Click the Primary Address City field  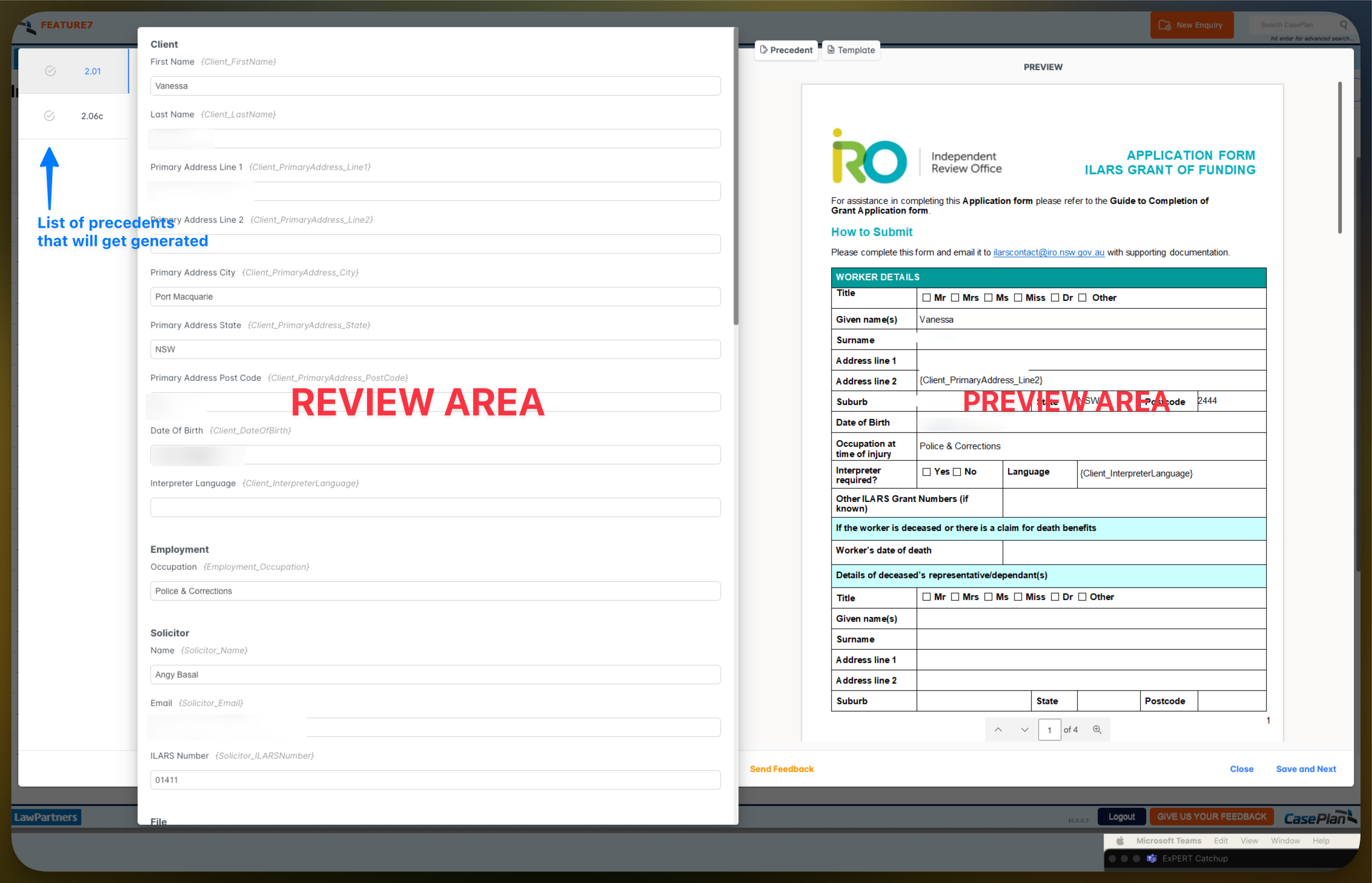point(436,297)
